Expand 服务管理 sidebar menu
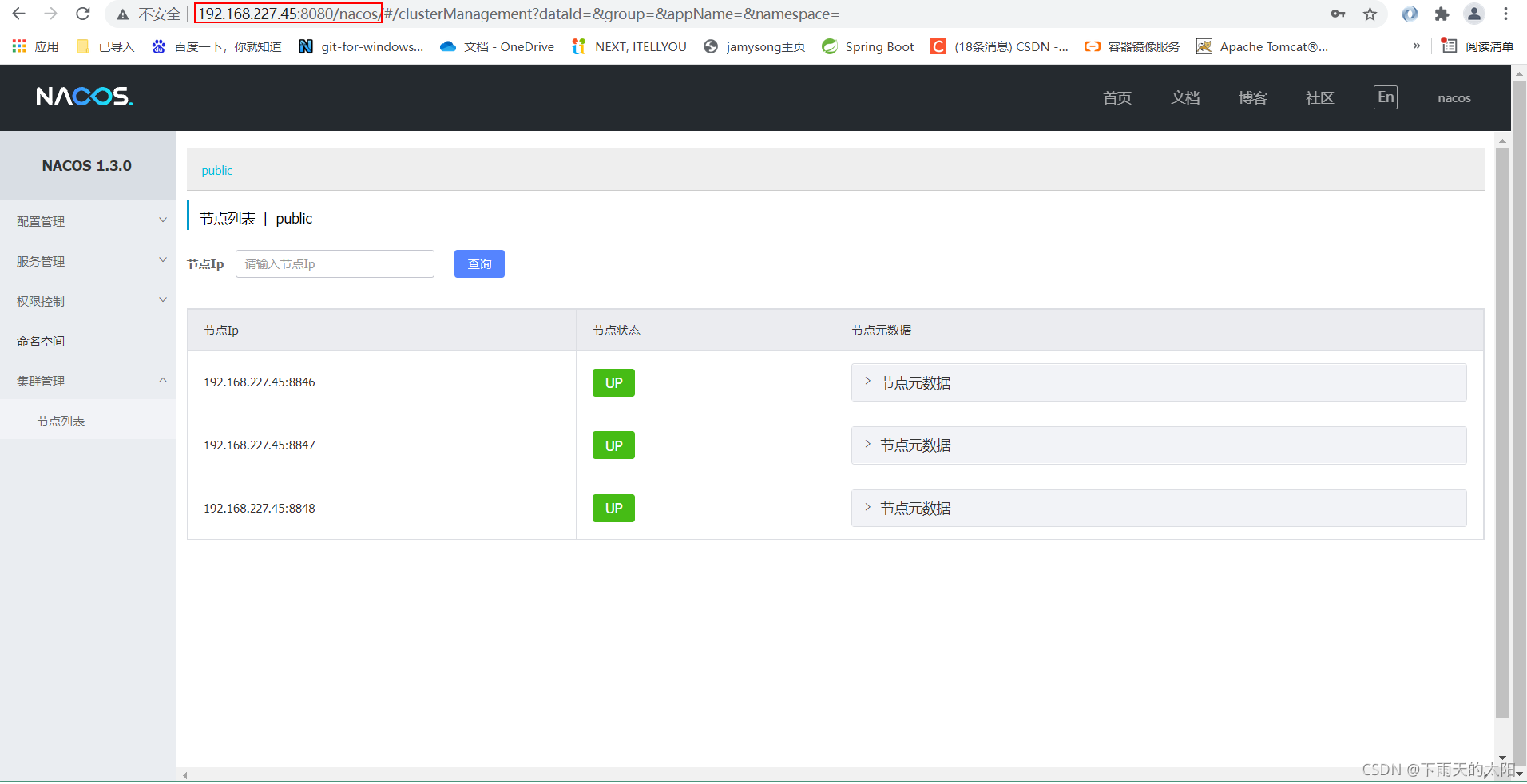The image size is (1527, 784). click(x=88, y=261)
